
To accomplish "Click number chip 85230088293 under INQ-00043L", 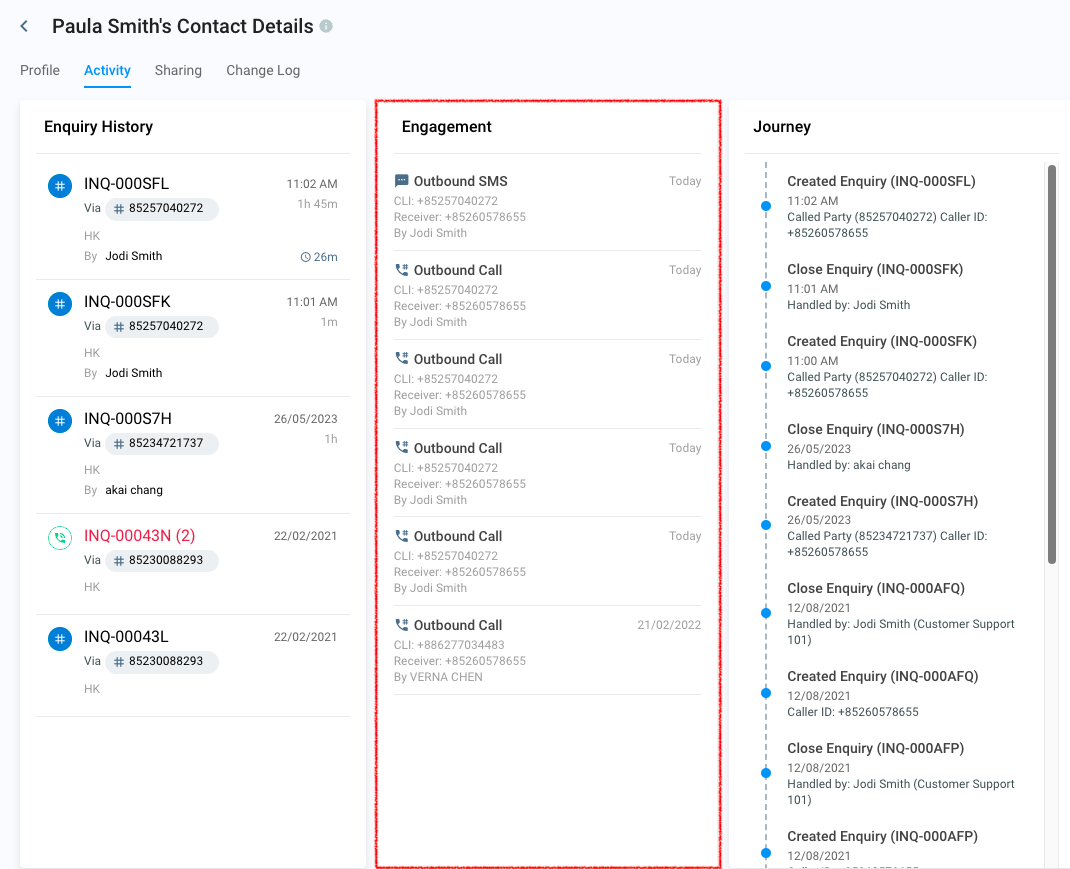I will (x=162, y=661).
